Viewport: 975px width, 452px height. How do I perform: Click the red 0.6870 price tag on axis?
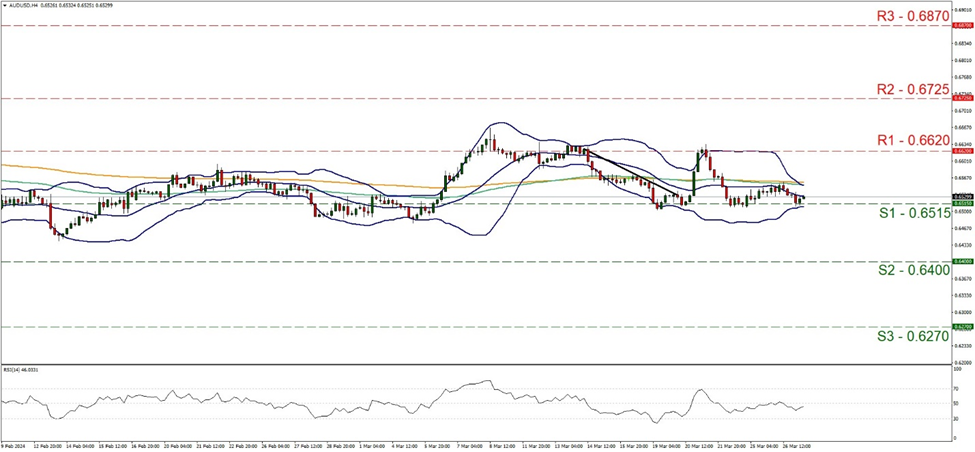[961, 26]
